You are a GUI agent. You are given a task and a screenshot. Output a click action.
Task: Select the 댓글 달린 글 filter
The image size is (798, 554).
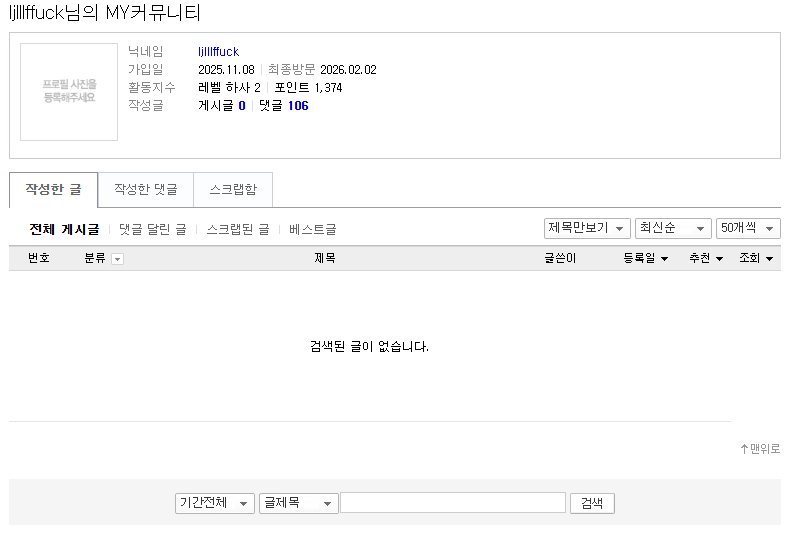click(153, 229)
